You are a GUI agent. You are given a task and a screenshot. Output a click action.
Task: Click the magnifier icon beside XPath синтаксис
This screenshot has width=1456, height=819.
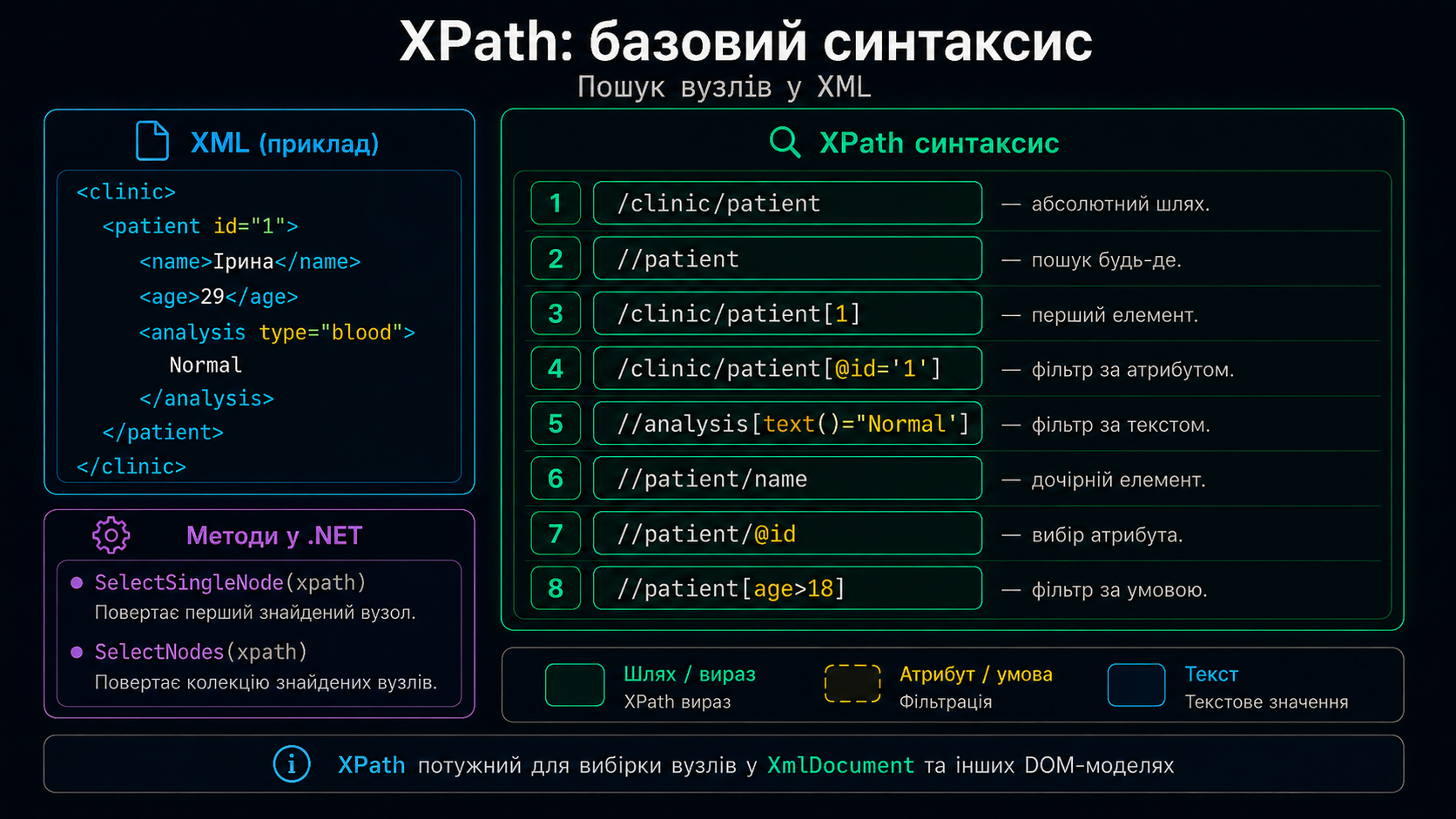click(x=785, y=142)
